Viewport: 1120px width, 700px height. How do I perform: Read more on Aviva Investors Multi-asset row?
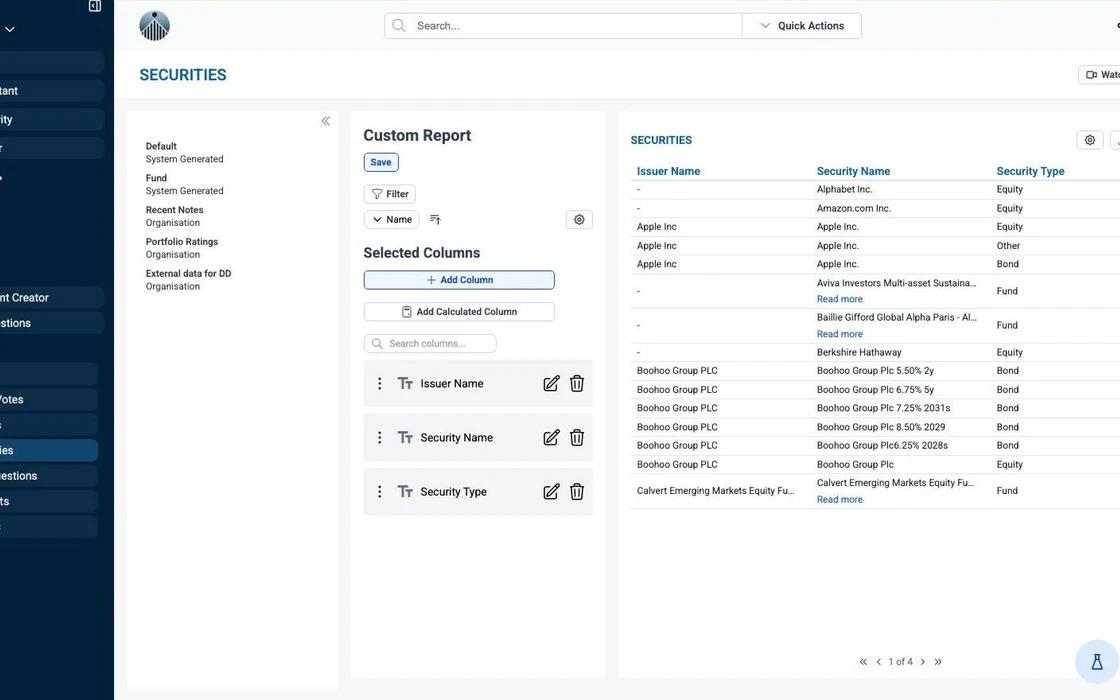(x=839, y=299)
